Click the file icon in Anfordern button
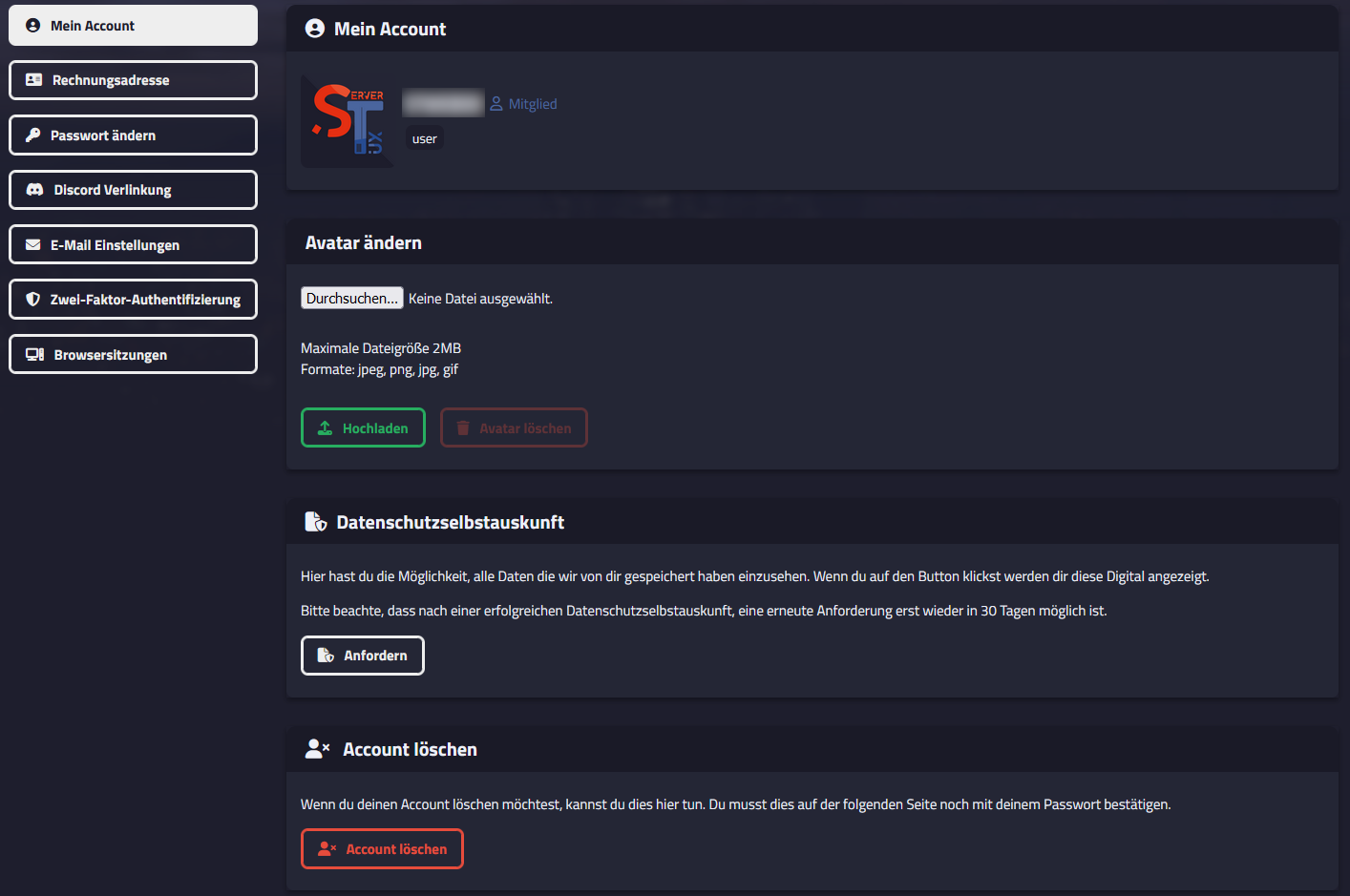 326,656
